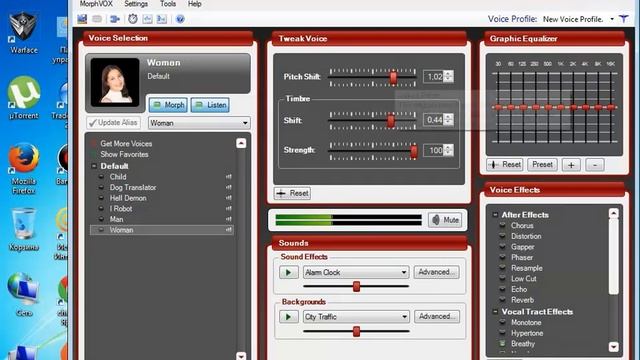Viewport: 640px width, 360px height.
Task: Click the signal-bars icon on the Hell Demon row
Action: [x=229, y=198]
